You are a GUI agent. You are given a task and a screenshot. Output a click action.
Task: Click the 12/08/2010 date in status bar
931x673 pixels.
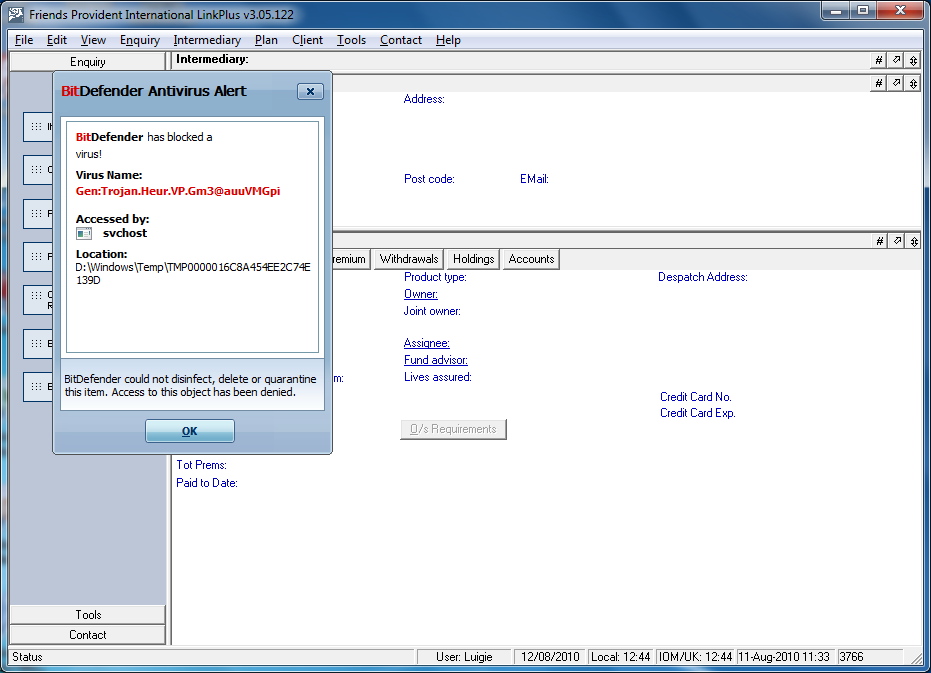[x=550, y=656]
